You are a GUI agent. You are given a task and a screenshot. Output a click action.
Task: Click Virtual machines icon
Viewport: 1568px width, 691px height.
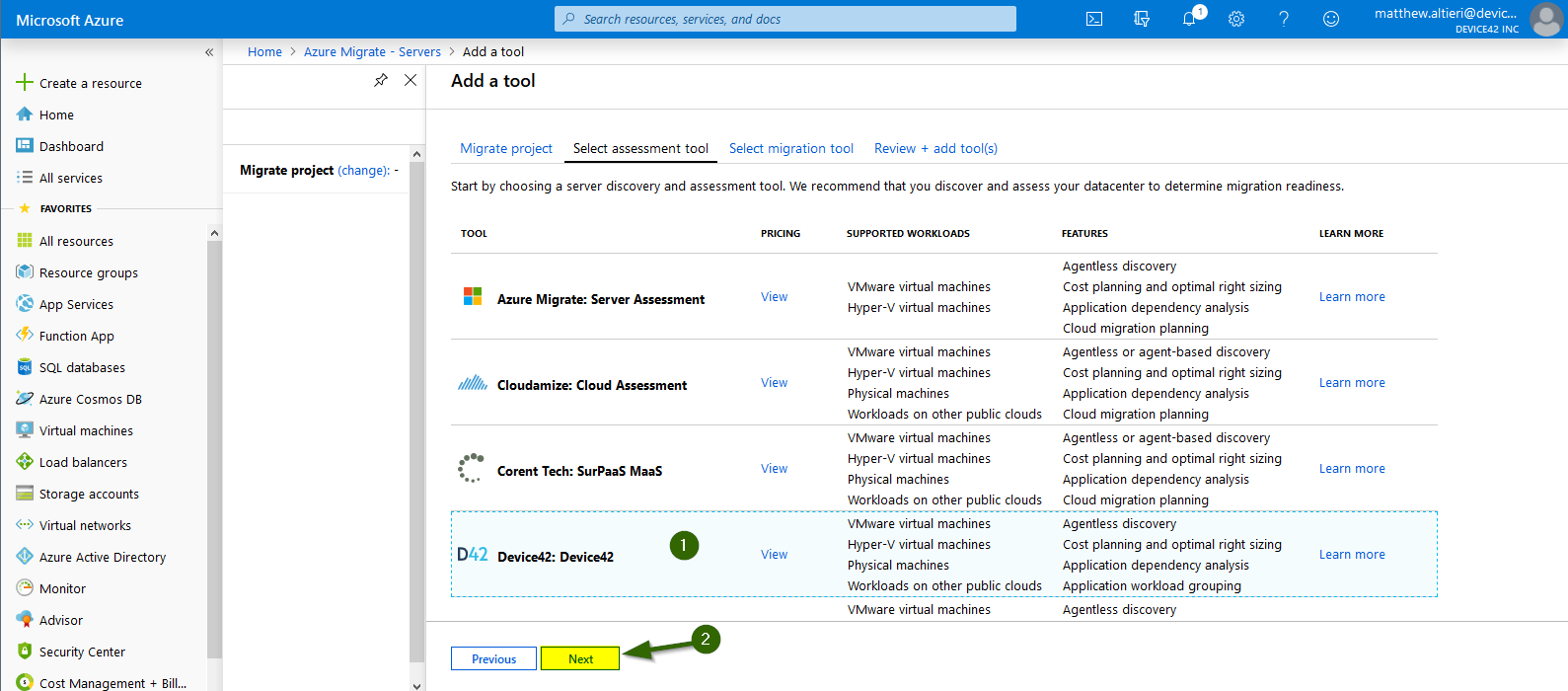click(x=25, y=430)
